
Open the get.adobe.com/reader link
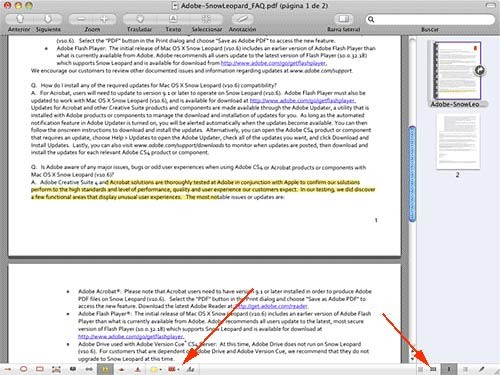pos(271,306)
